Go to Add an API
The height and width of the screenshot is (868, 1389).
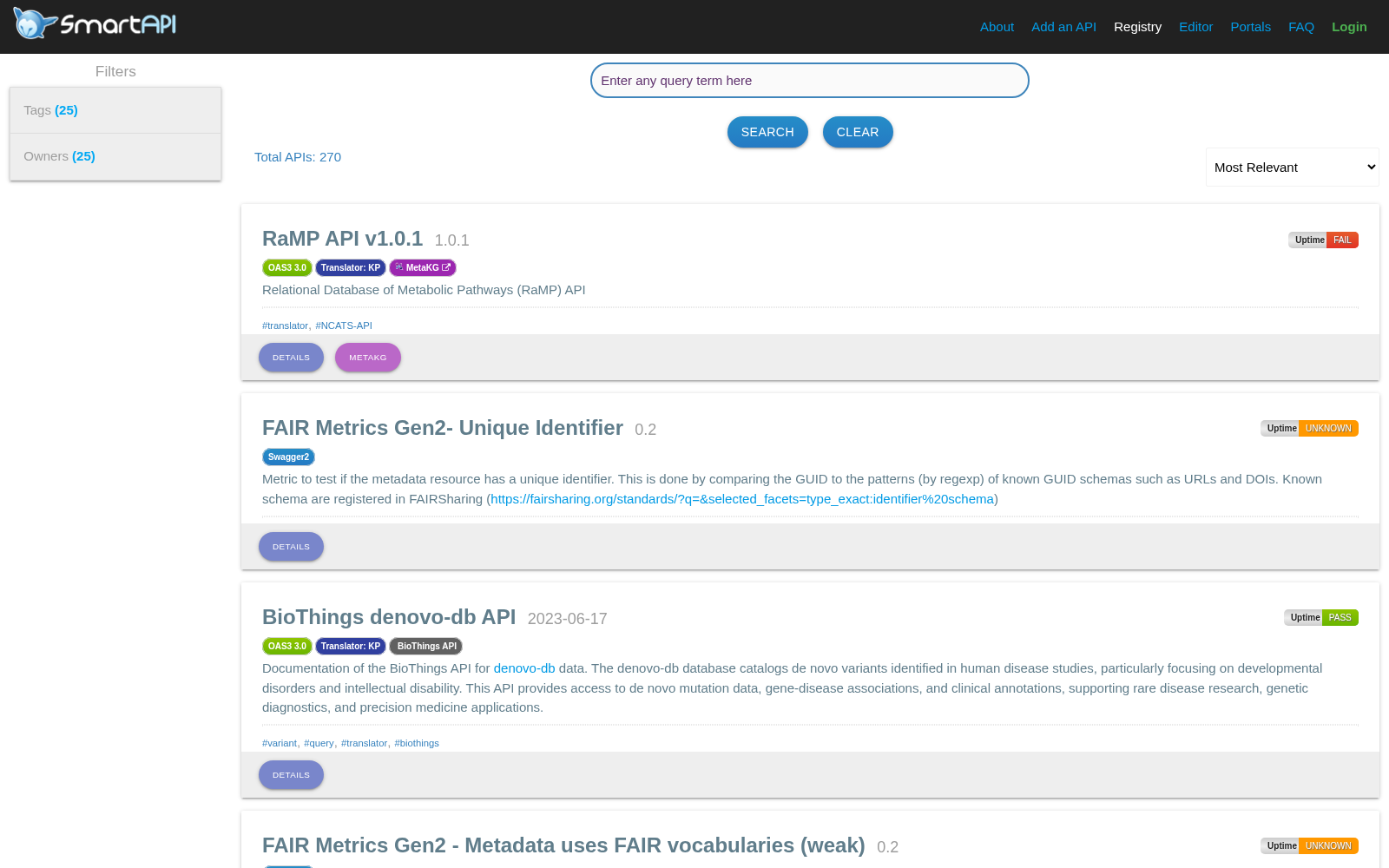pos(1063,27)
